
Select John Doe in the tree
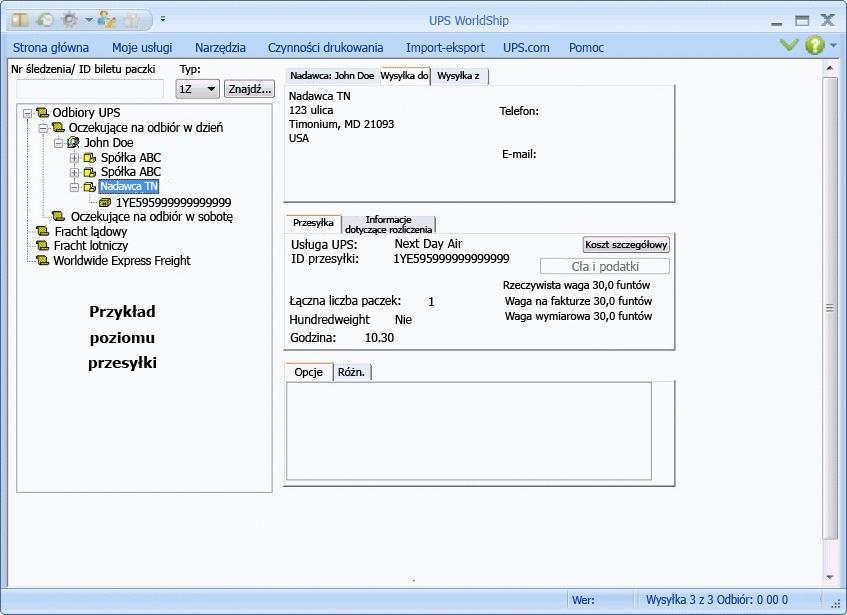pyautogui.click(x=109, y=143)
